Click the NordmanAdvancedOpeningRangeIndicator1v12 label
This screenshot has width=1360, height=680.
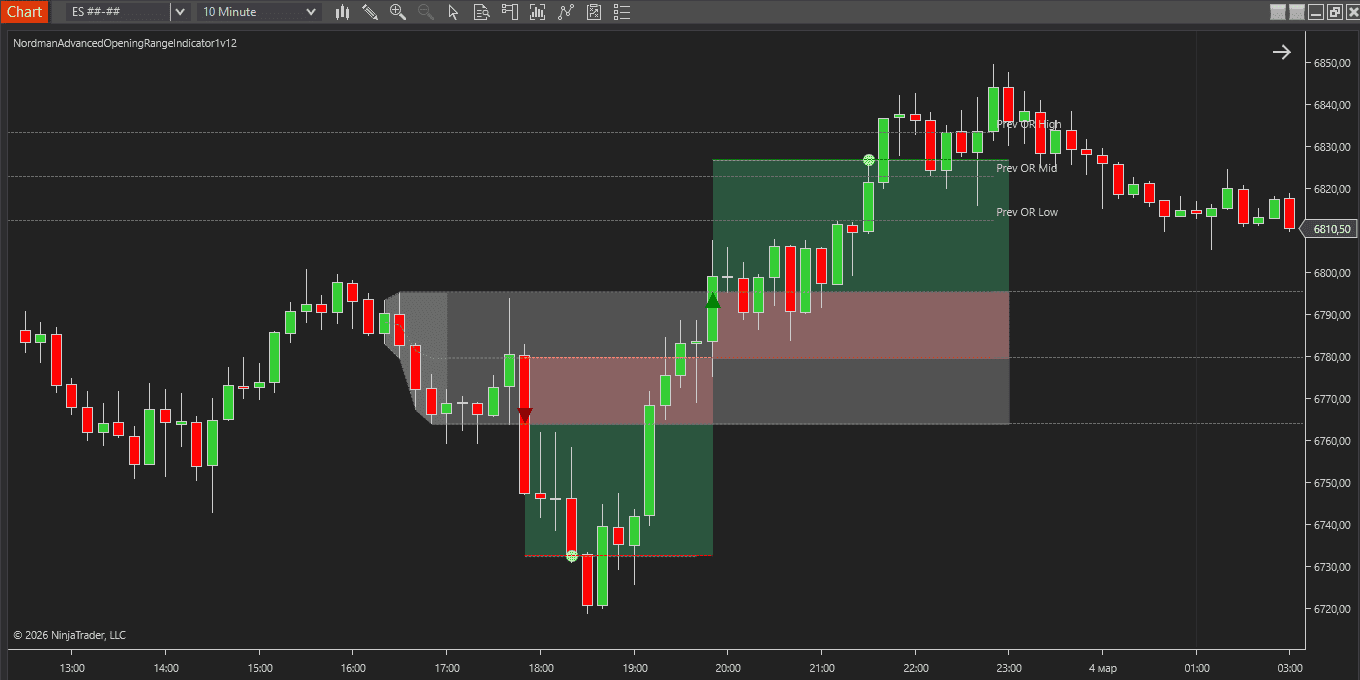tap(125, 44)
